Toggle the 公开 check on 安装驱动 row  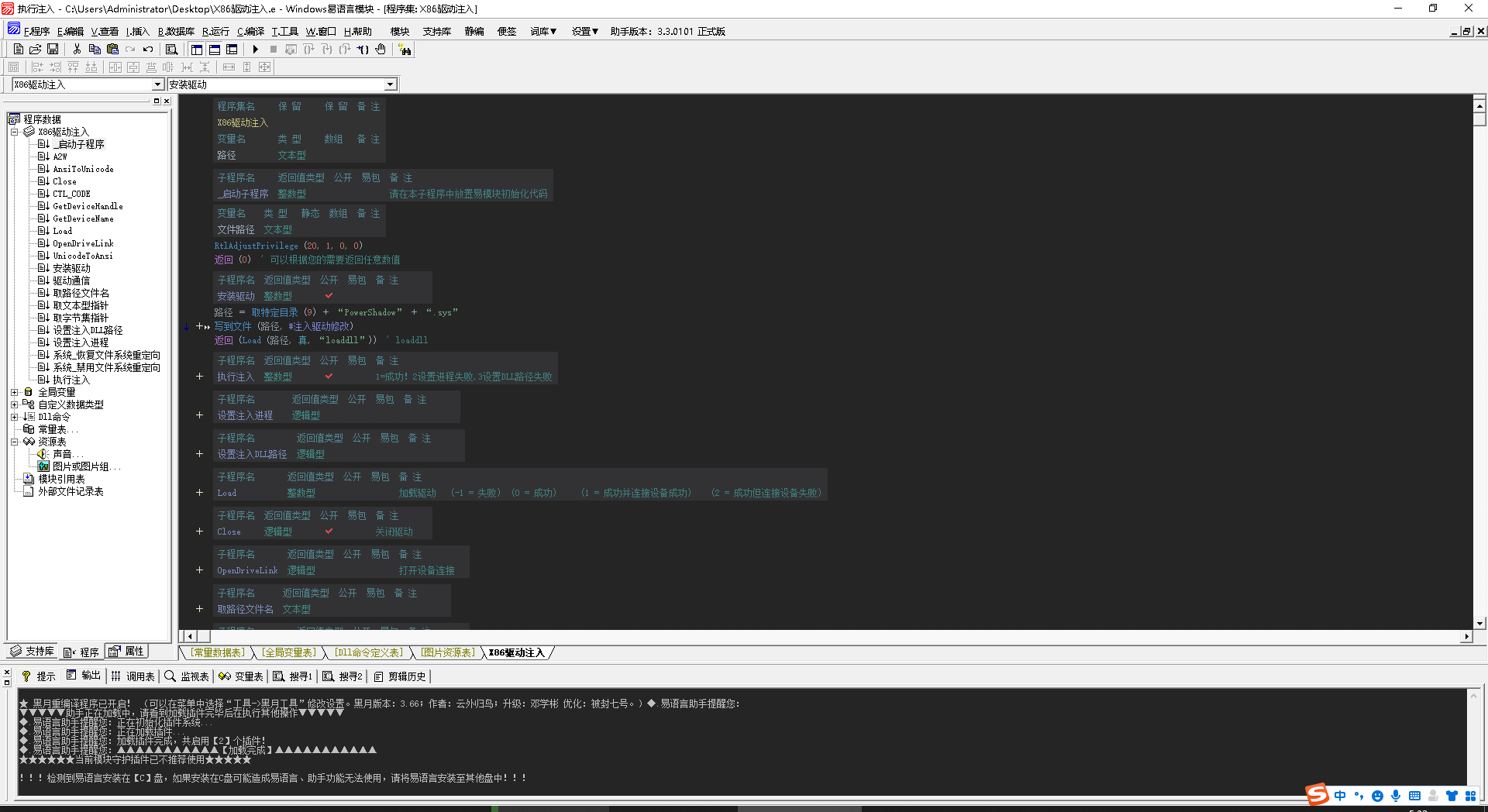pyautogui.click(x=329, y=296)
